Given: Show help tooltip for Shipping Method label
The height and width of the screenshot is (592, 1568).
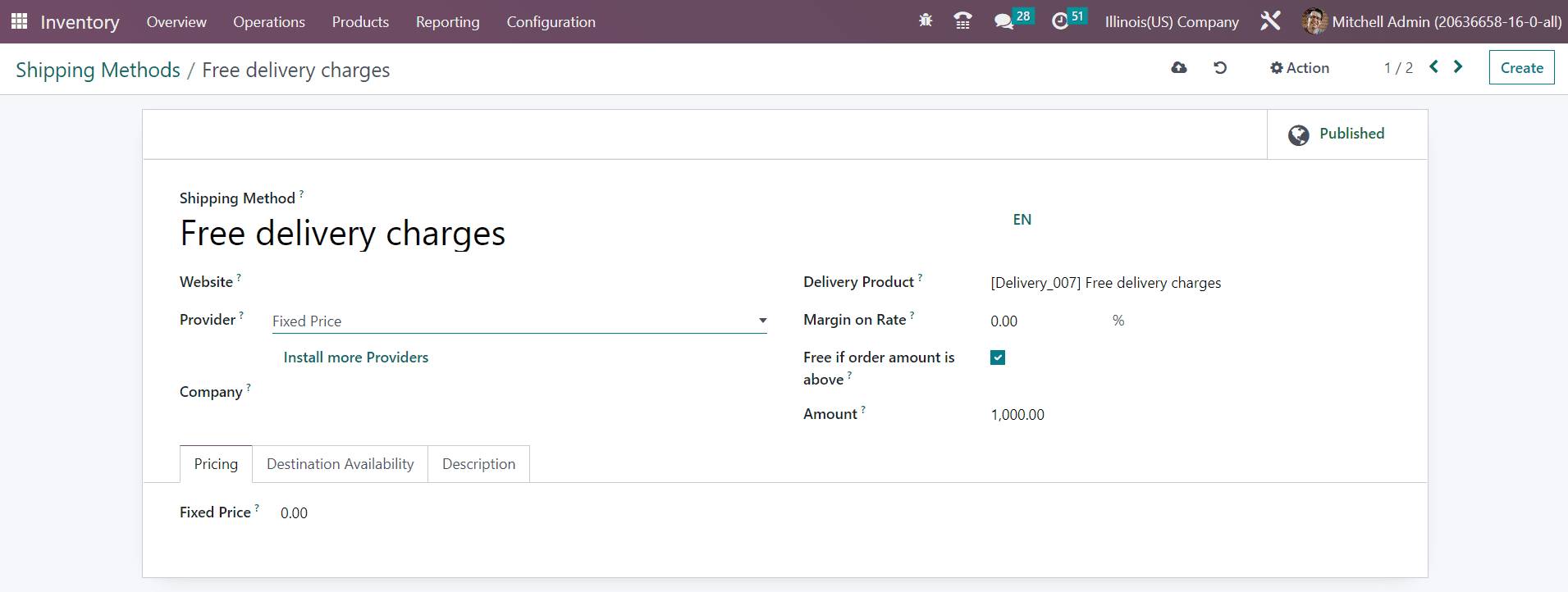Looking at the screenshot, I should [301, 194].
